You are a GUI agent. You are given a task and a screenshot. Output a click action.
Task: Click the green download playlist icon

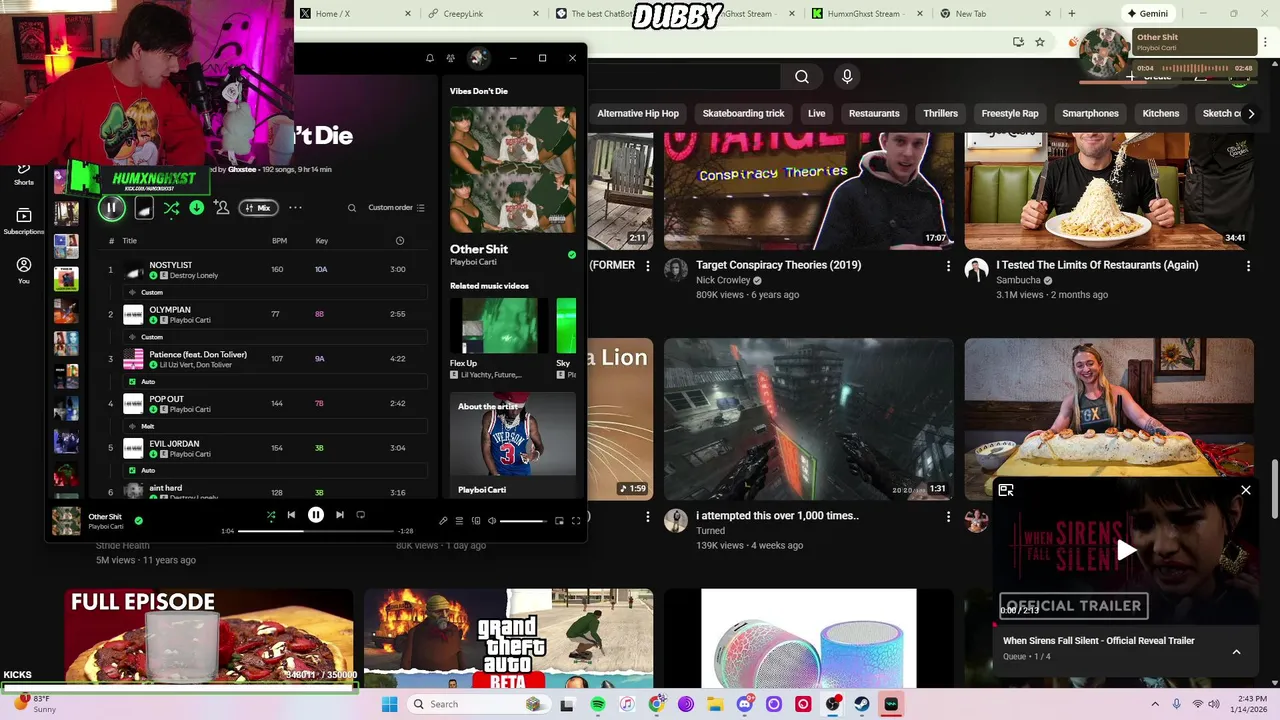[197, 208]
